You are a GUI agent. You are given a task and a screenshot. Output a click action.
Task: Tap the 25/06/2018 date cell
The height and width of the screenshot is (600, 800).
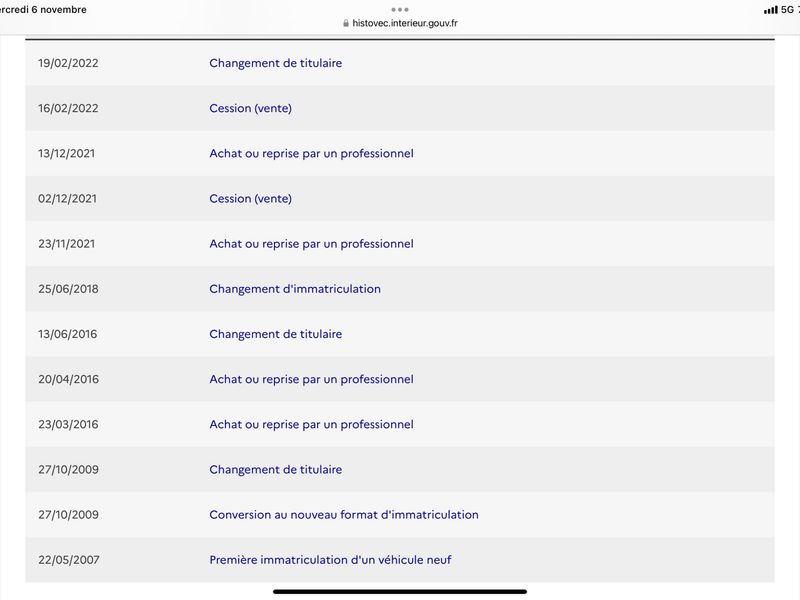68,289
